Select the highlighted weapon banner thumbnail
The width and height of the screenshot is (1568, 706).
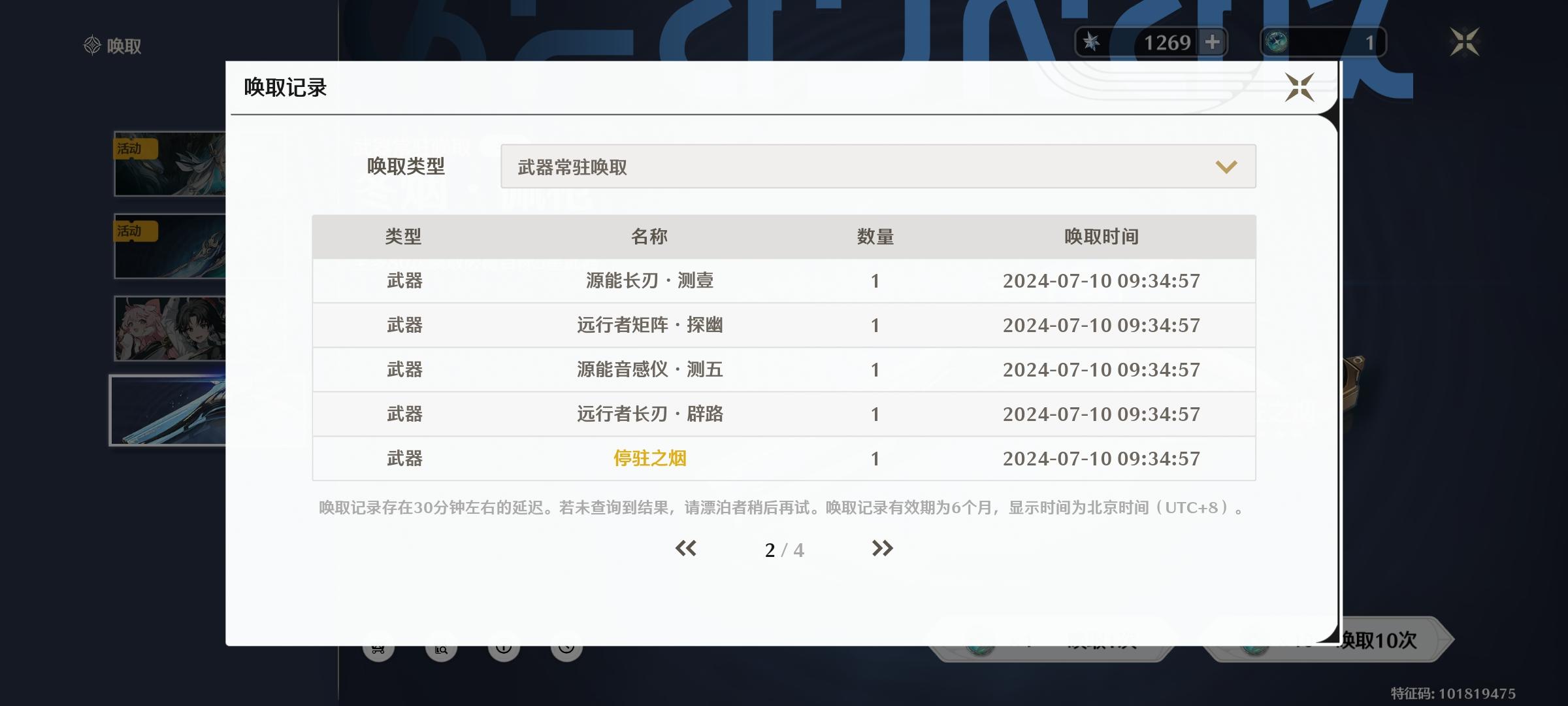(169, 411)
